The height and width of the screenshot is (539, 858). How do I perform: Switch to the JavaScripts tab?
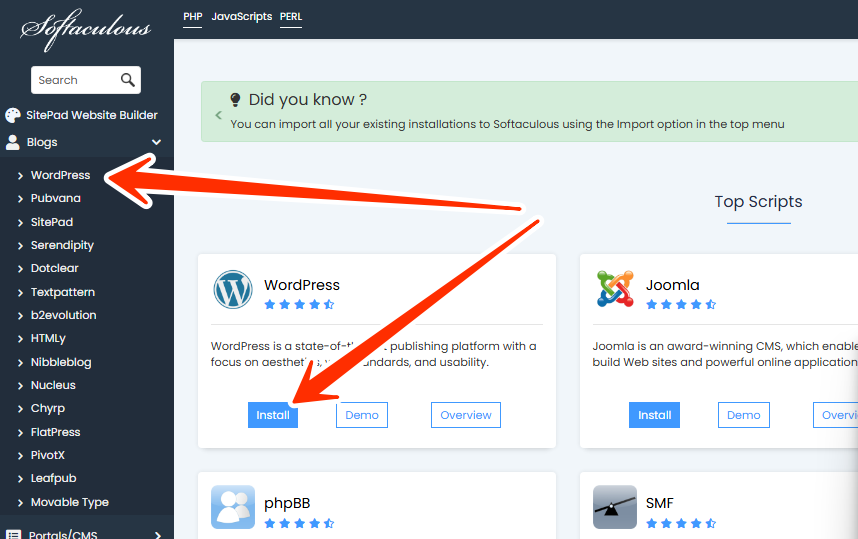tap(242, 17)
